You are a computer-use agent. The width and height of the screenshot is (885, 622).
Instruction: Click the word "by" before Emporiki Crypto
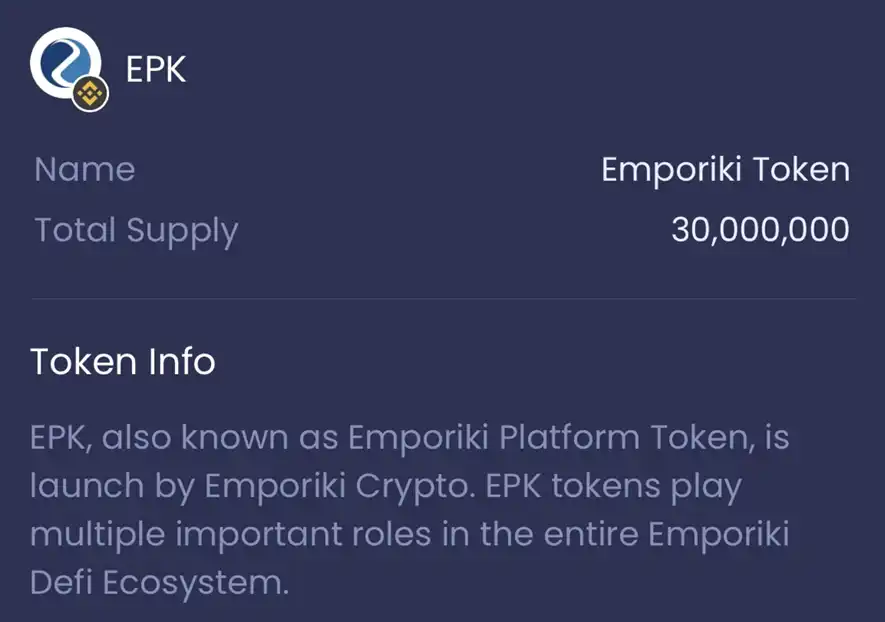(x=174, y=486)
